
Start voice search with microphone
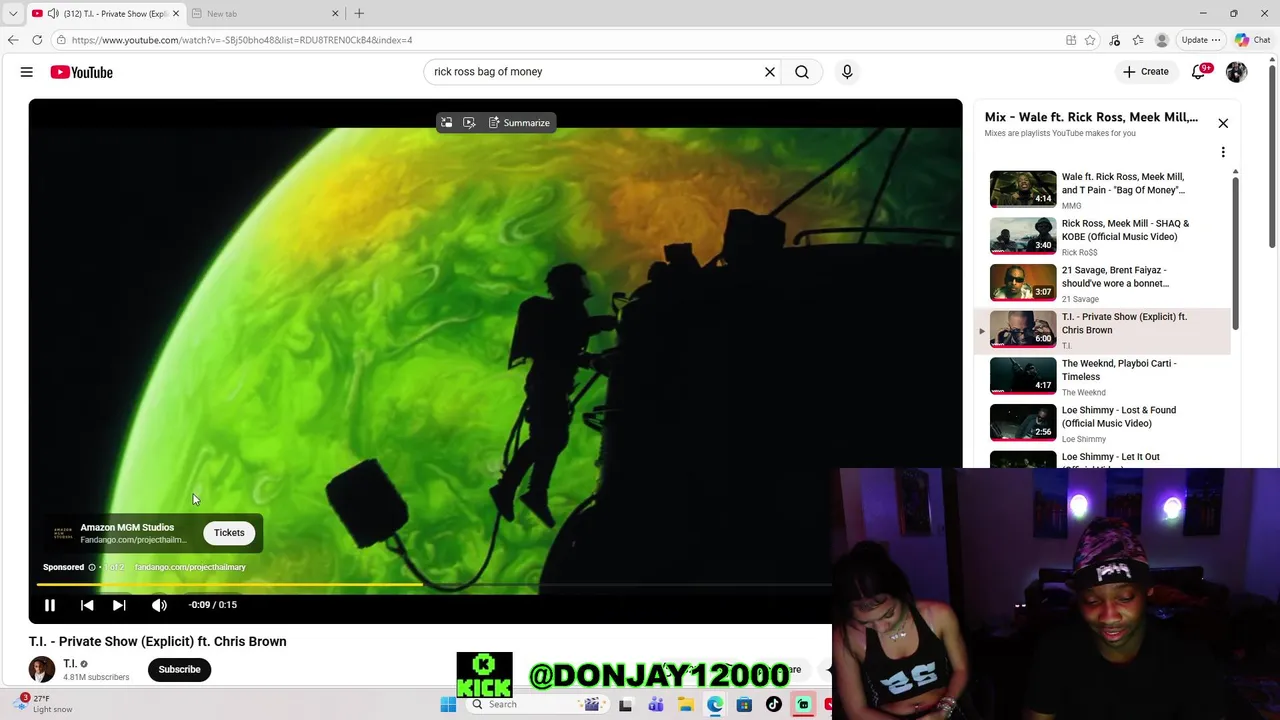[x=847, y=72]
